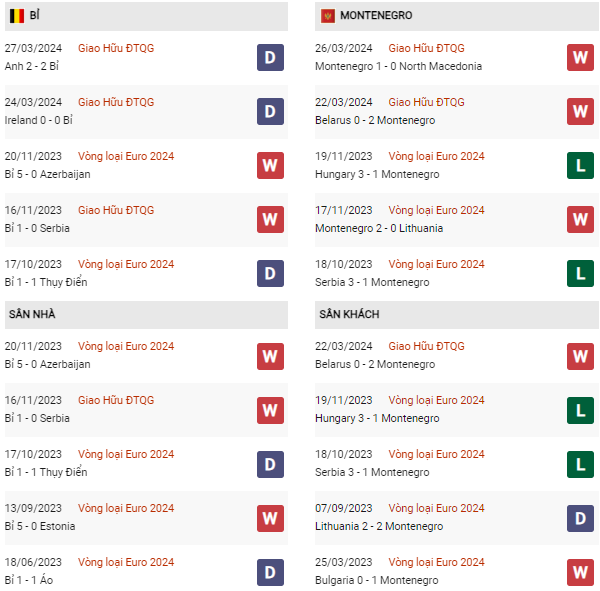Click the D badge for Anh 2-2 Bỉ
This screenshot has width=600, height=591.
click(270, 57)
